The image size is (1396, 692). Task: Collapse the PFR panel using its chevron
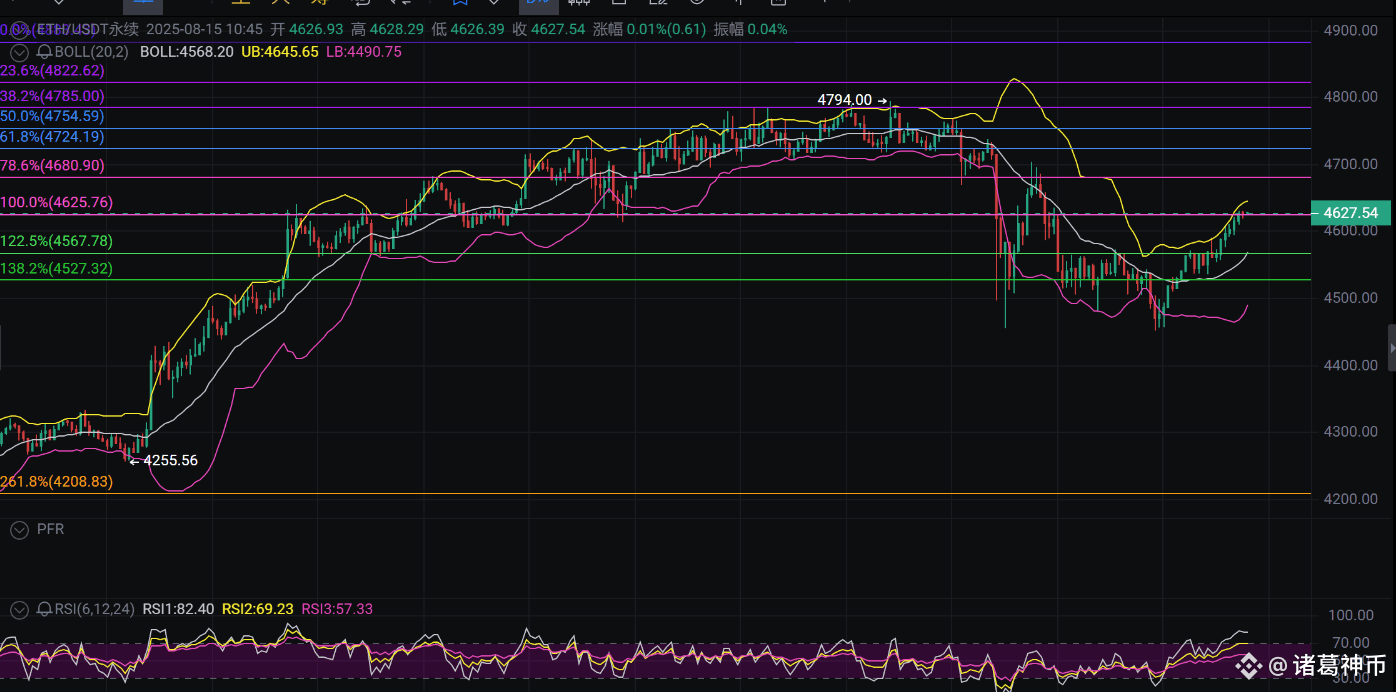click(19, 530)
